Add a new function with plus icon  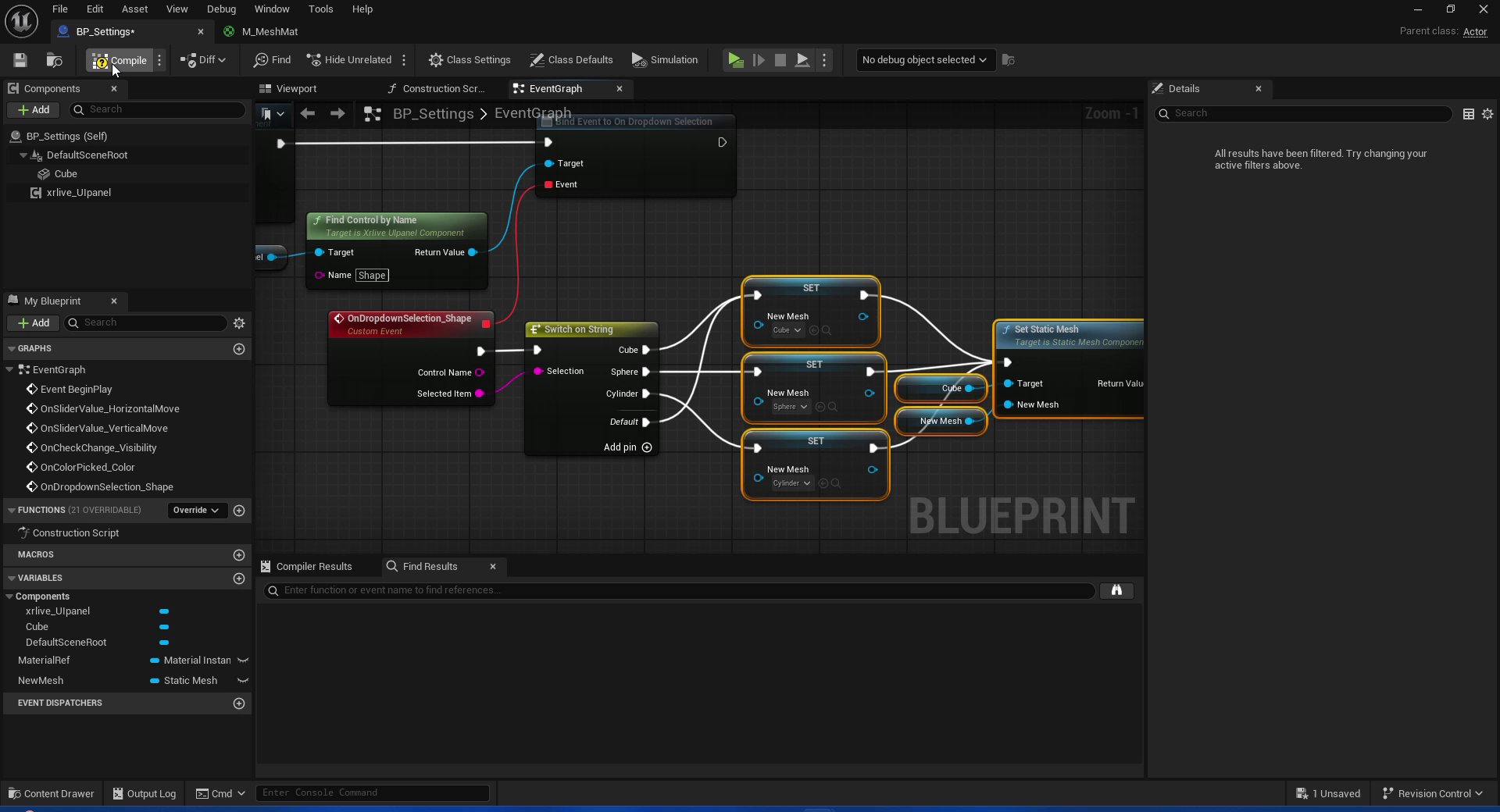pos(239,511)
